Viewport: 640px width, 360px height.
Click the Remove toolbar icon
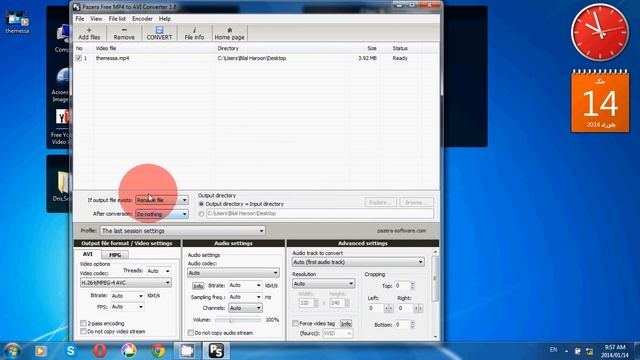(124, 33)
